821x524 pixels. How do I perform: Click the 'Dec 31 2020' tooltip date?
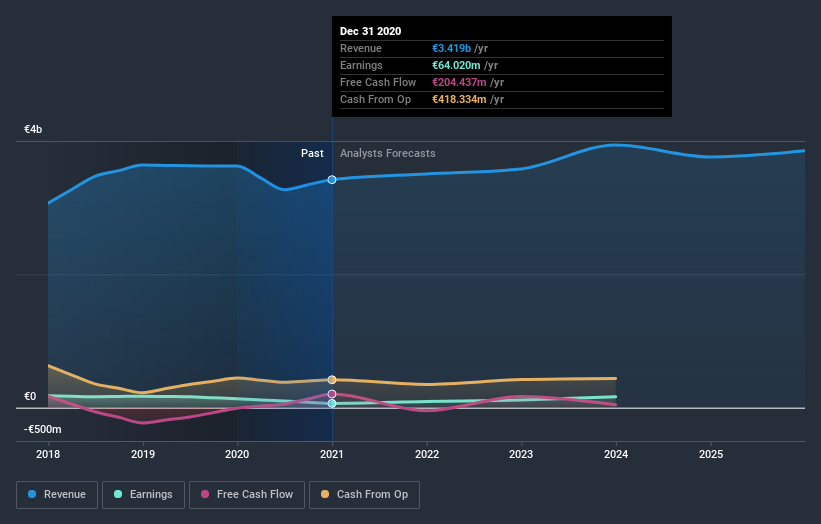coord(371,31)
